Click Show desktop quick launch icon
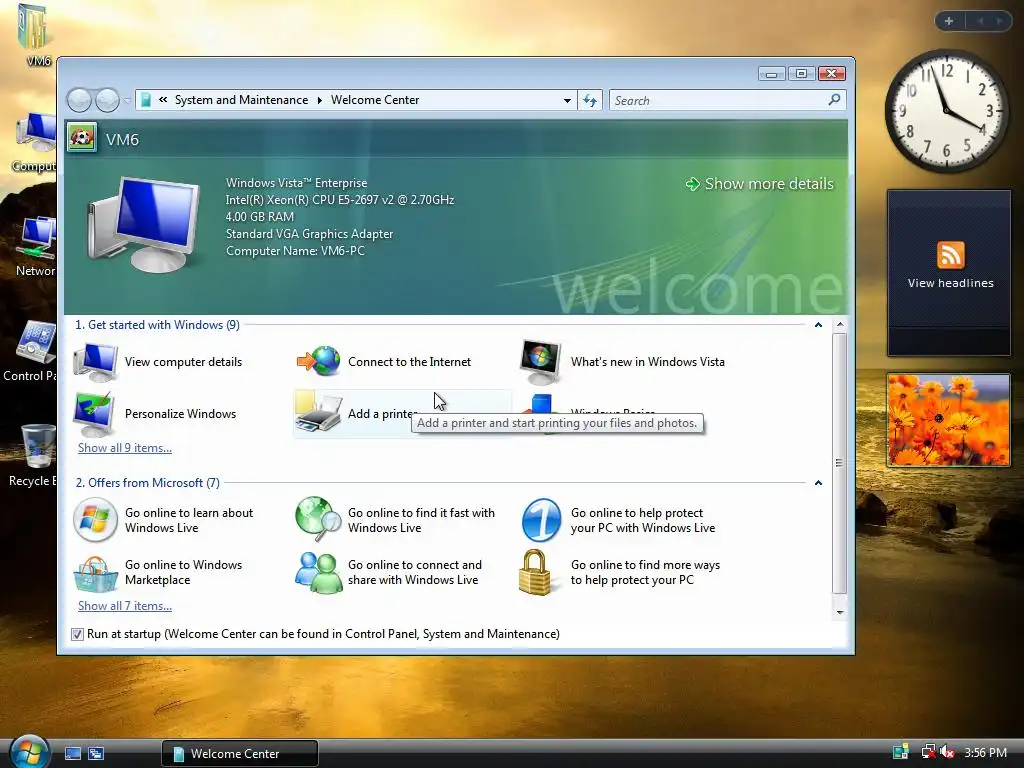The height and width of the screenshot is (768, 1024). tap(72, 754)
